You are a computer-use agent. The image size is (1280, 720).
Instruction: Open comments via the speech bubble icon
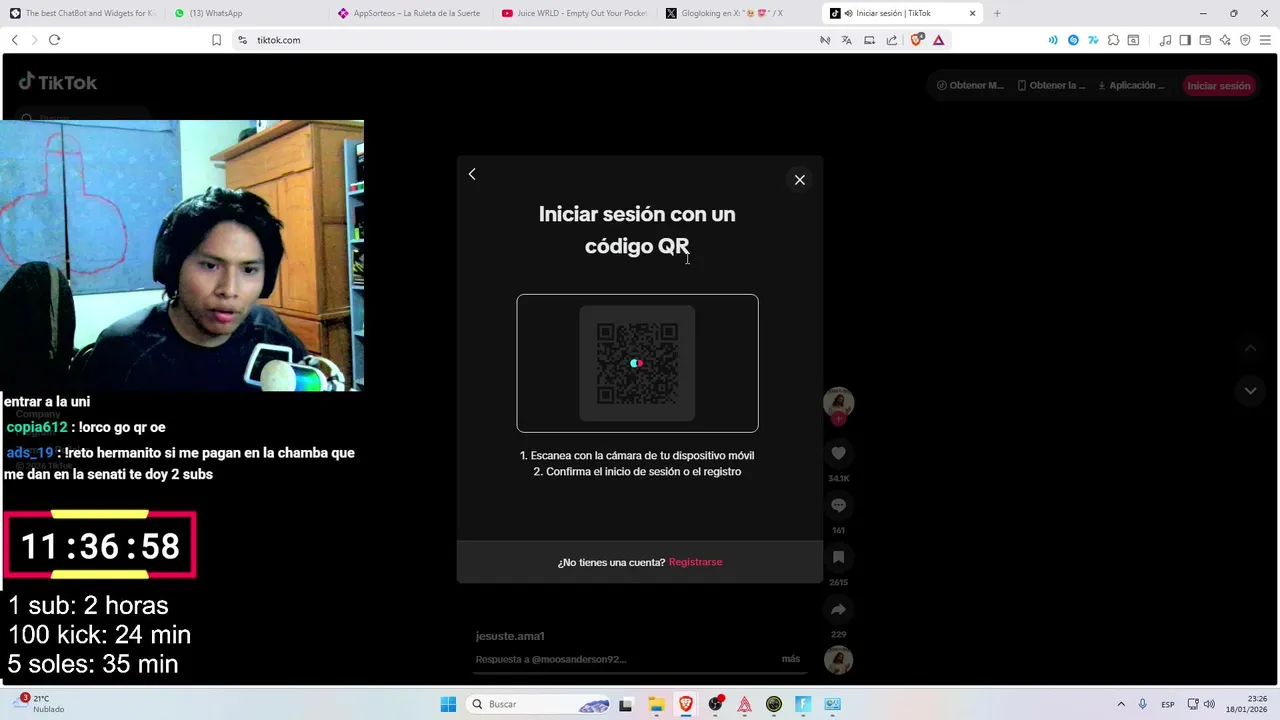[x=838, y=505]
